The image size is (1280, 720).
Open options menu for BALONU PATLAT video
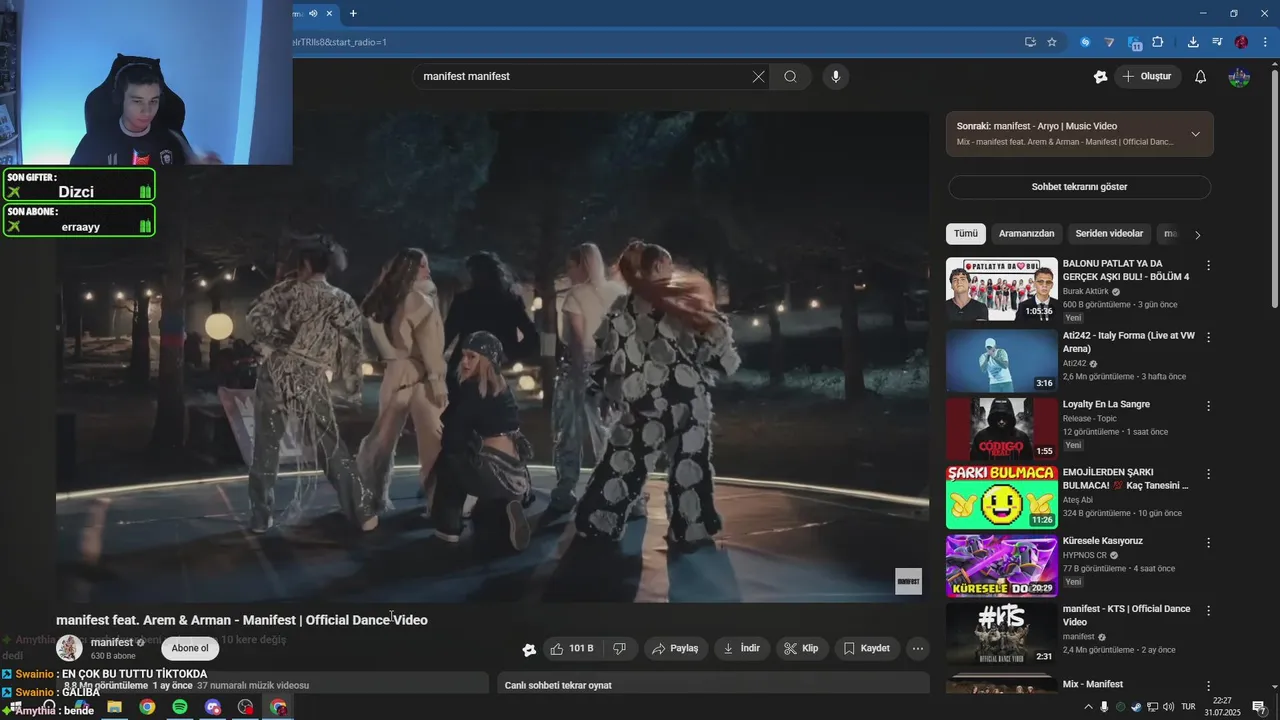pyautogui.click(x=1208, y=266)
